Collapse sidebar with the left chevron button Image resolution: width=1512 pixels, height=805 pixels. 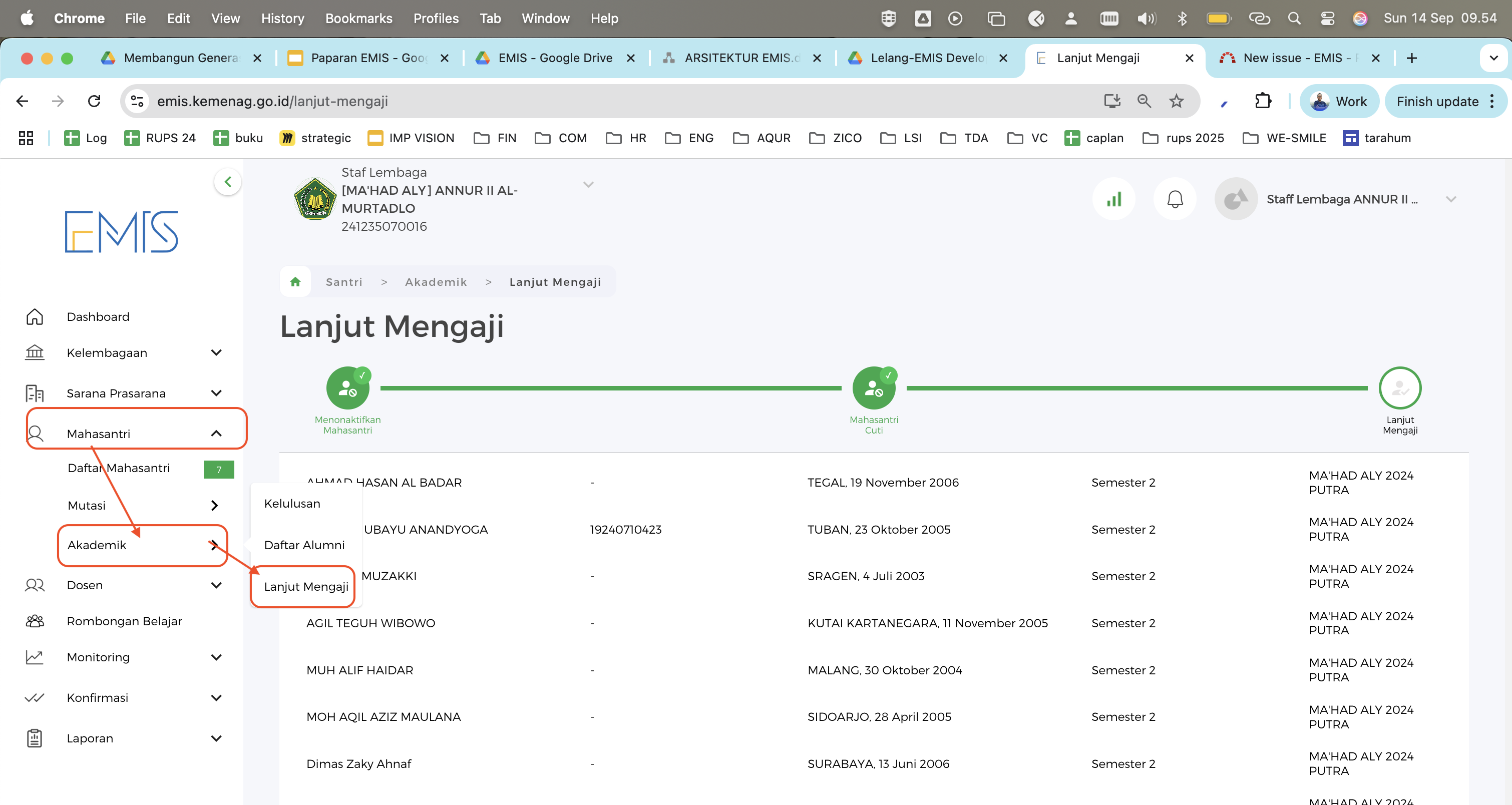[x=228, y=182]
